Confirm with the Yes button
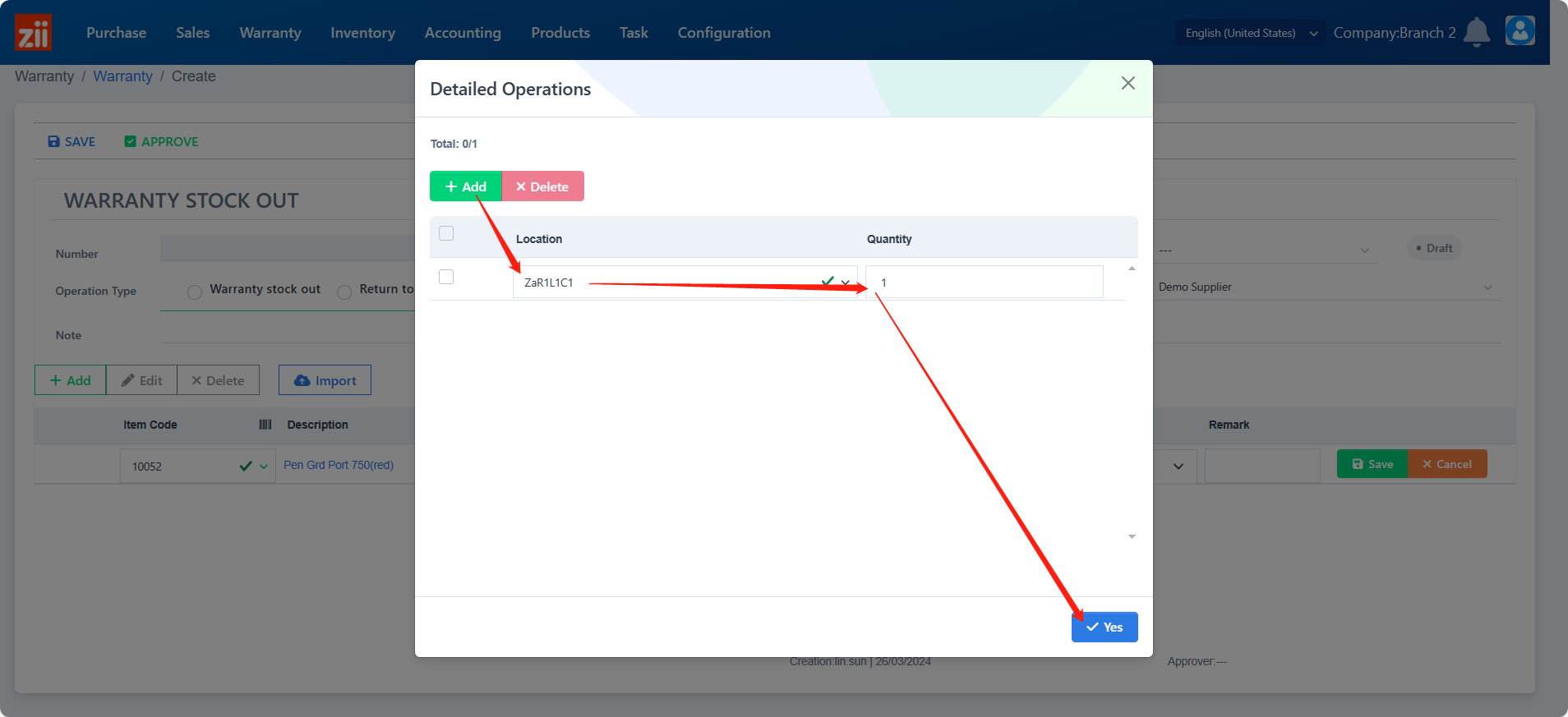Screen dimensions: 1568x717 pyautogui.click(x=1105, y=627)
